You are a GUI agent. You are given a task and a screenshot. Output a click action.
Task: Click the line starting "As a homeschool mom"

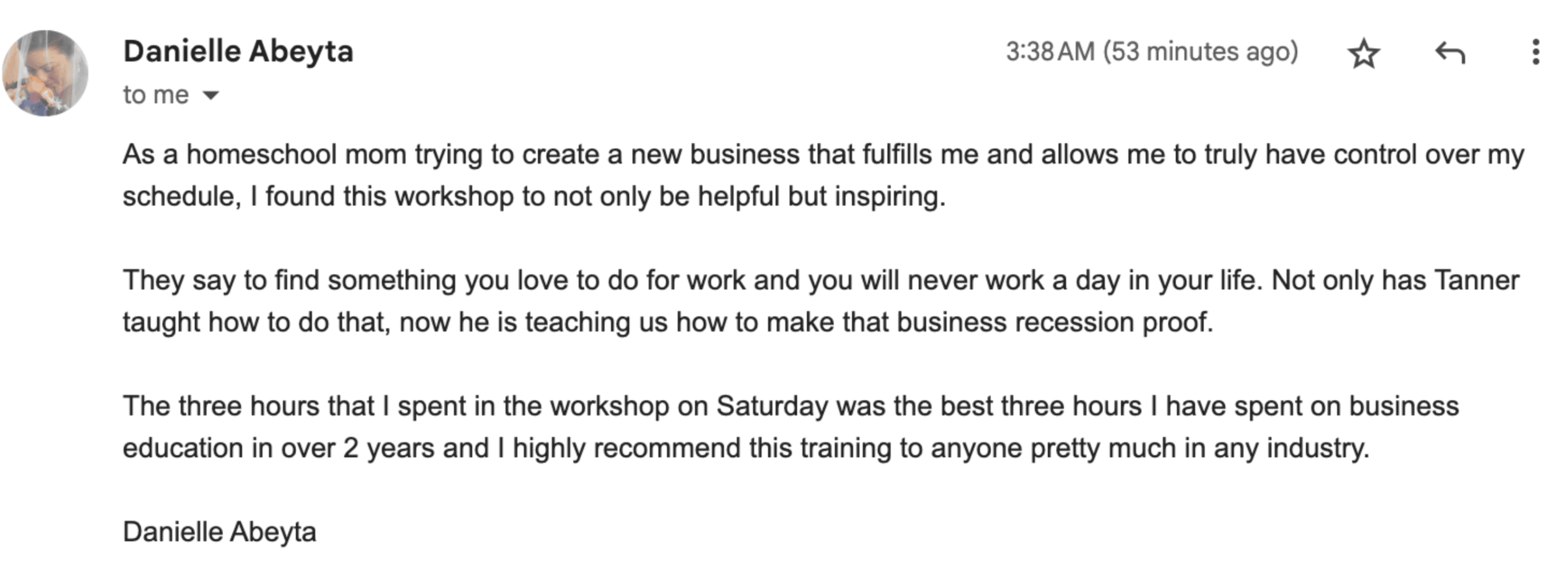point(823,155)
